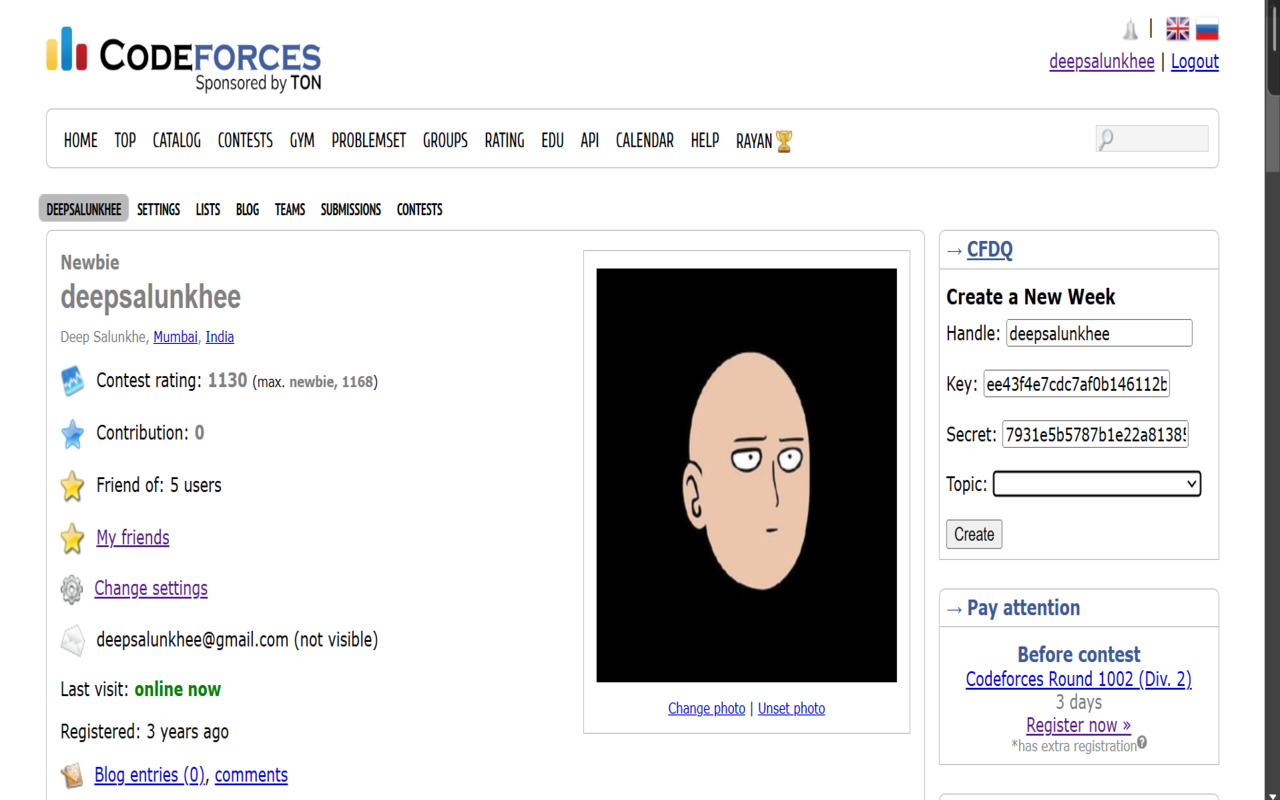1280x800 pixels.
Task: Switch language with the Russian flag
Action: [x=1207, y=29]
